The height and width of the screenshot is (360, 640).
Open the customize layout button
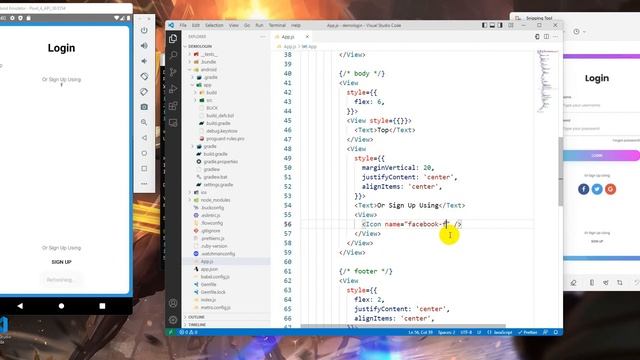pyautogui.click(x=511, y=25)
